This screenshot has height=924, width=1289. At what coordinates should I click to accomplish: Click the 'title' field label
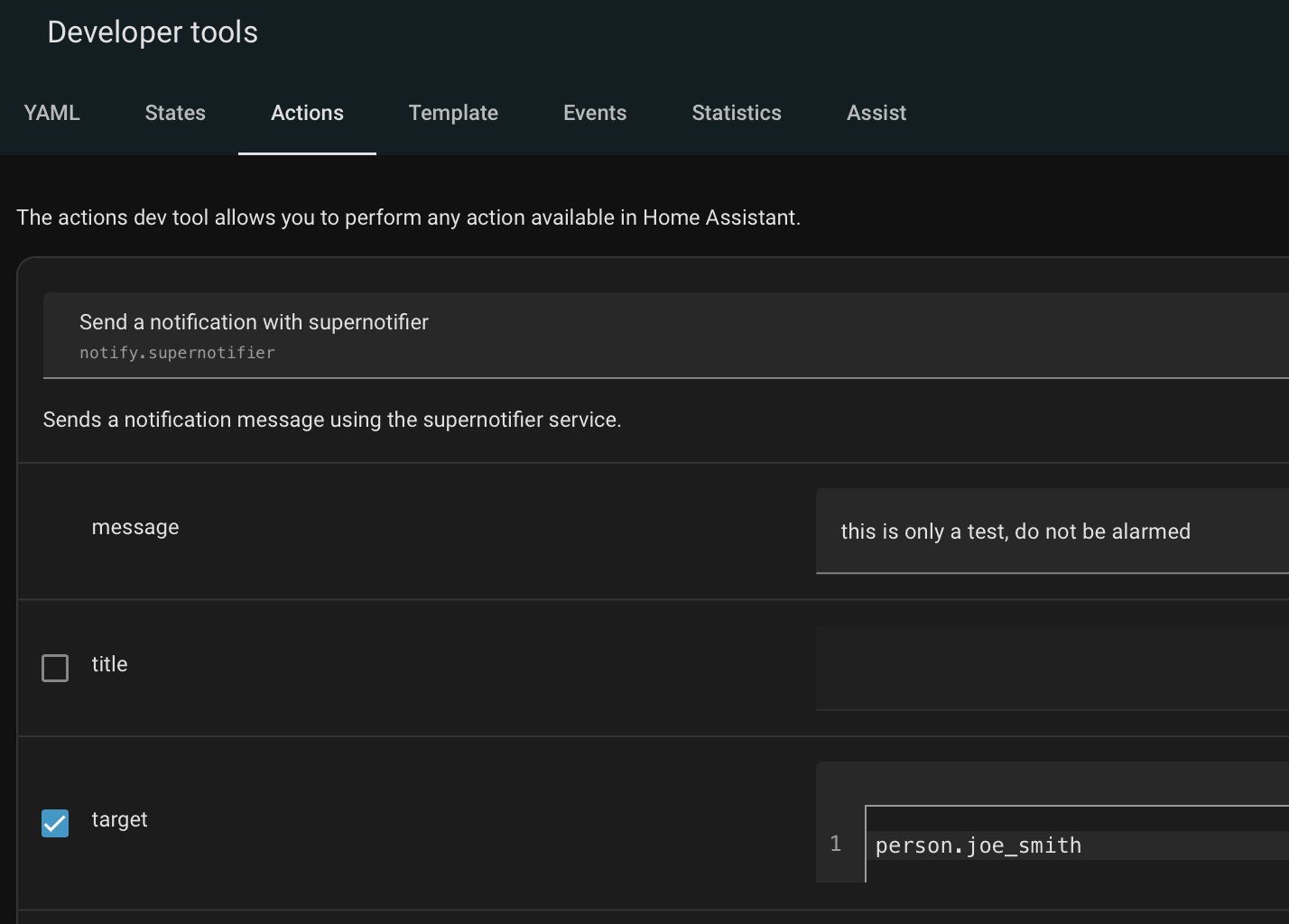click(109, 664)
